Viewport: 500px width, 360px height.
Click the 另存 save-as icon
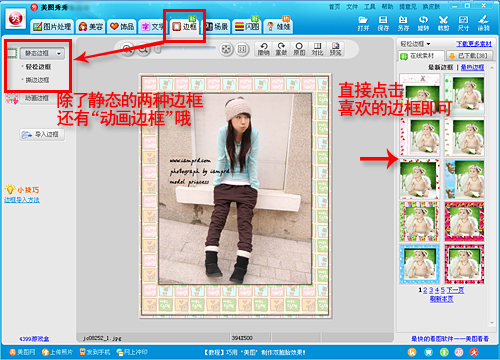coord(403,23)
